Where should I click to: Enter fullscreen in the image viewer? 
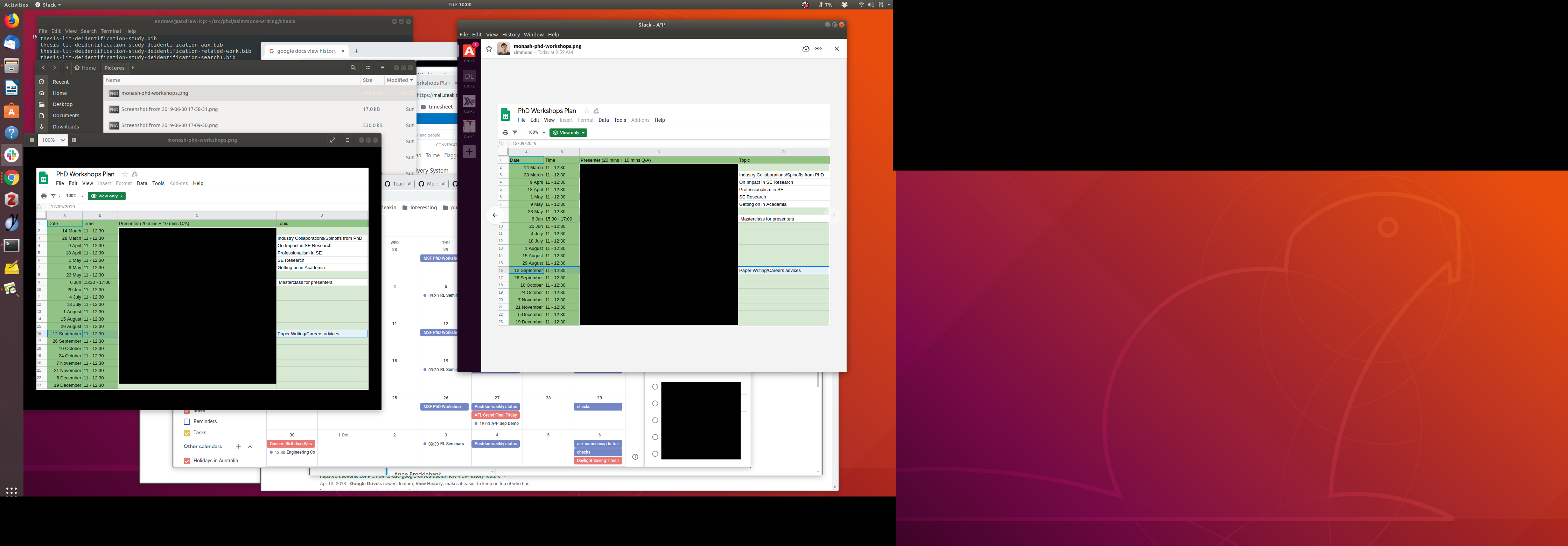(333, 140)
